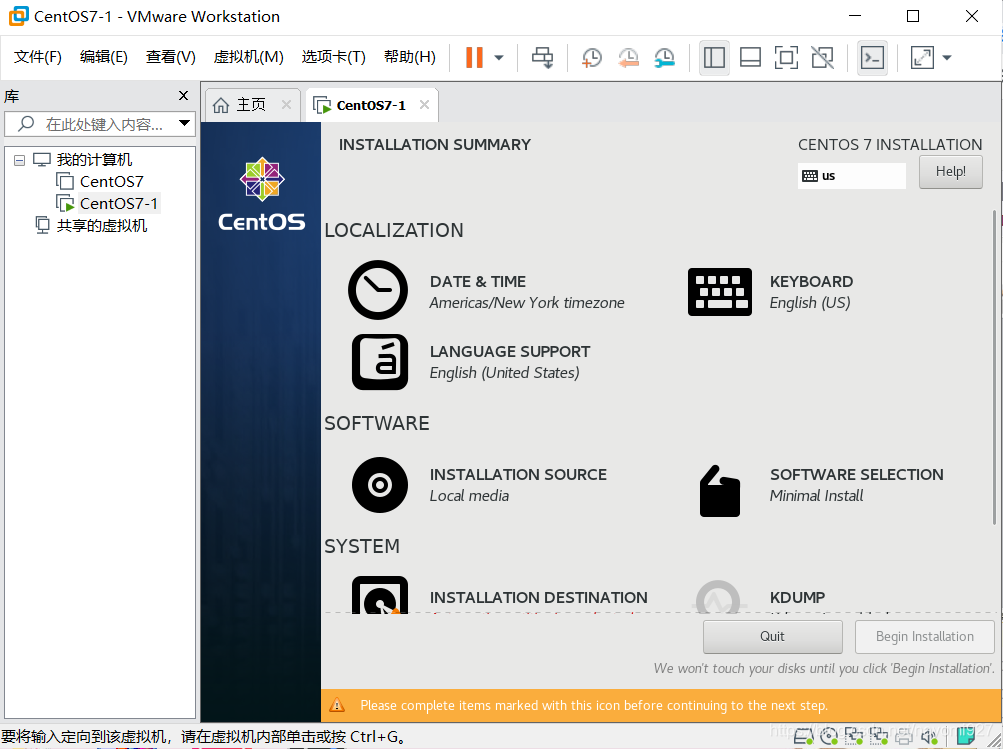Click the Begin Installation button
1003x749 pixels.
point(924,636)
